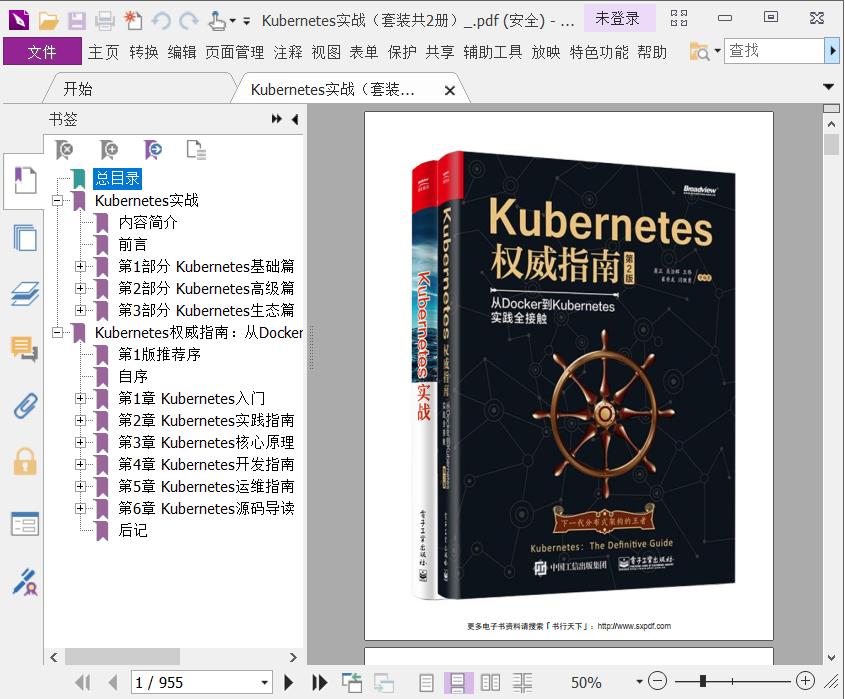The width and height of the screenshot is (845, 699).
Task: Open the 保护 ribbon tab
Action: coord(402,52)
